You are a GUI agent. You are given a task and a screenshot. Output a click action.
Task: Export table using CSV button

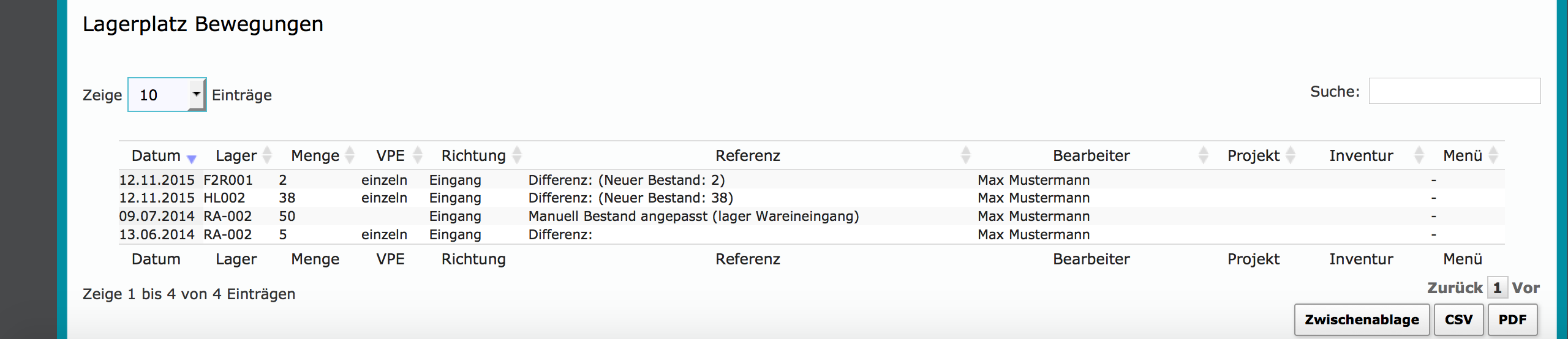(1458, 319)
